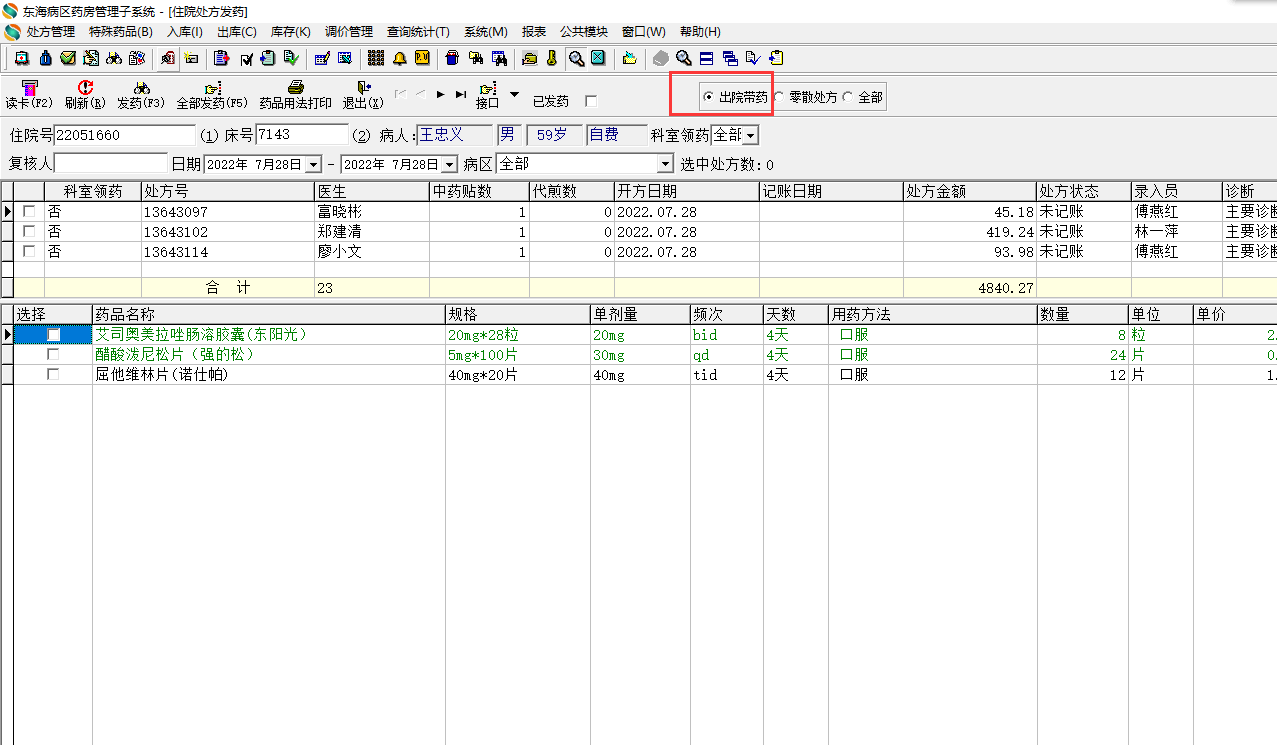Check prescription 13643102 row checkbox
Screen dimensions: 1277x745
tap(28, 232)
